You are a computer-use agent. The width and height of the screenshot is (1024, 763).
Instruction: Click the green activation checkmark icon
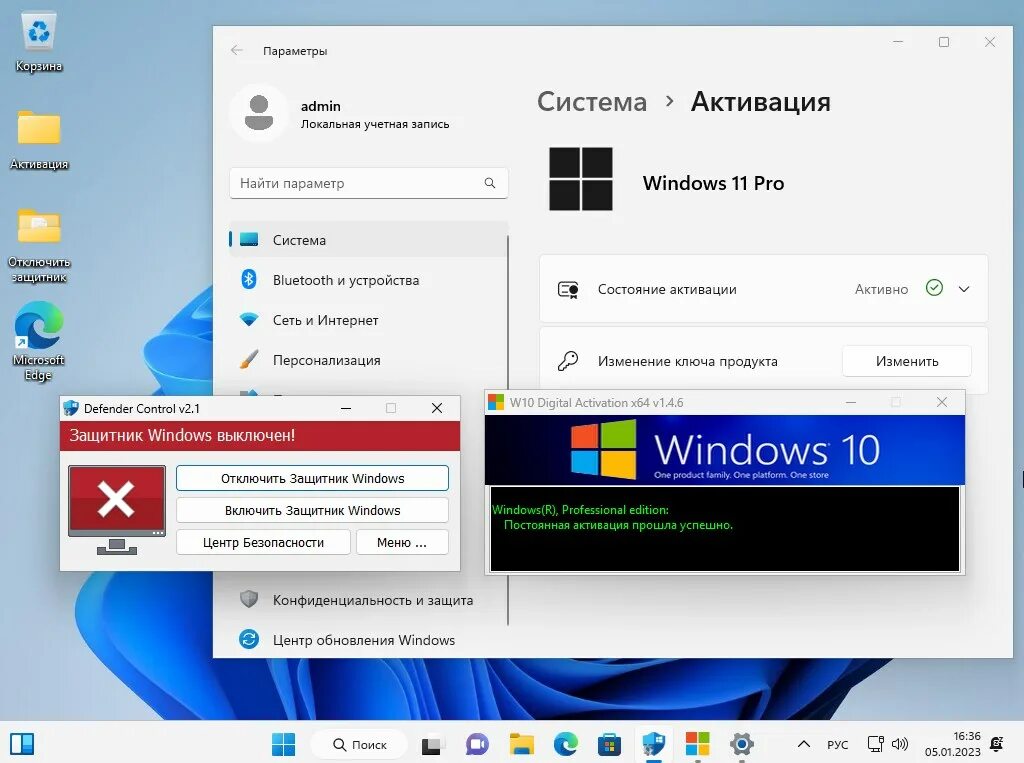(935, 287)
